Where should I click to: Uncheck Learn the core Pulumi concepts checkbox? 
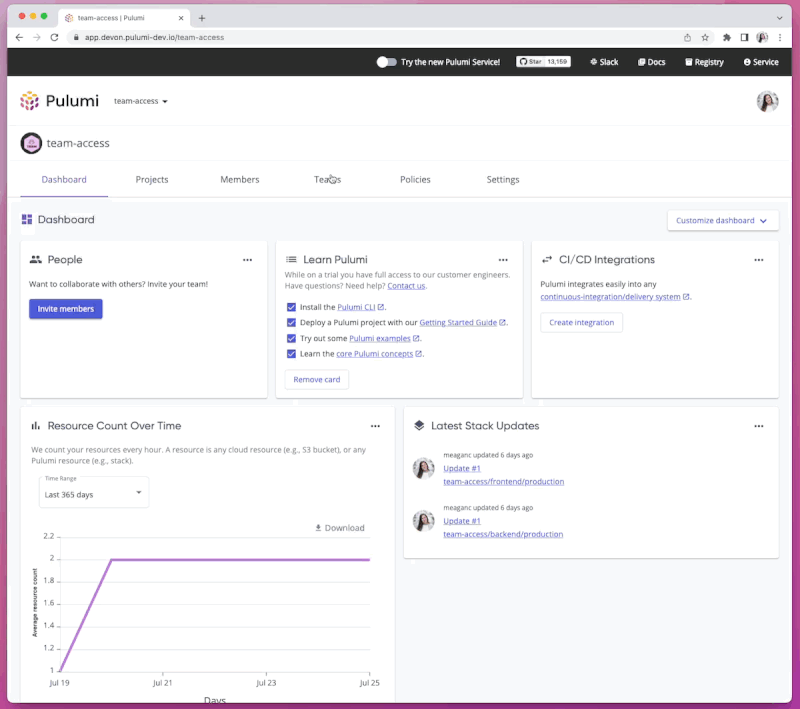click(x=291, y=353)
